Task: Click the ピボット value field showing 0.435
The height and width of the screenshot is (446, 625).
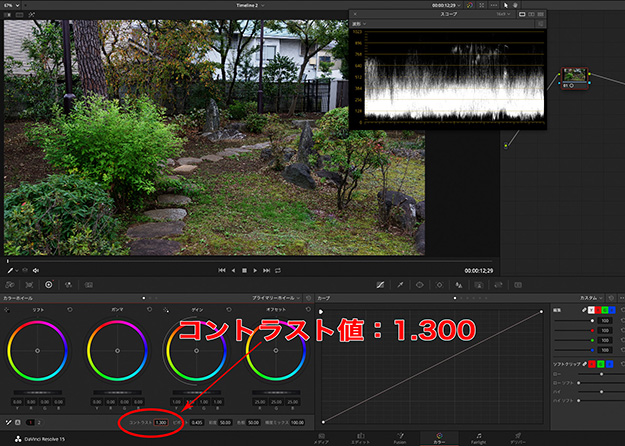Action: coord(198,423)
